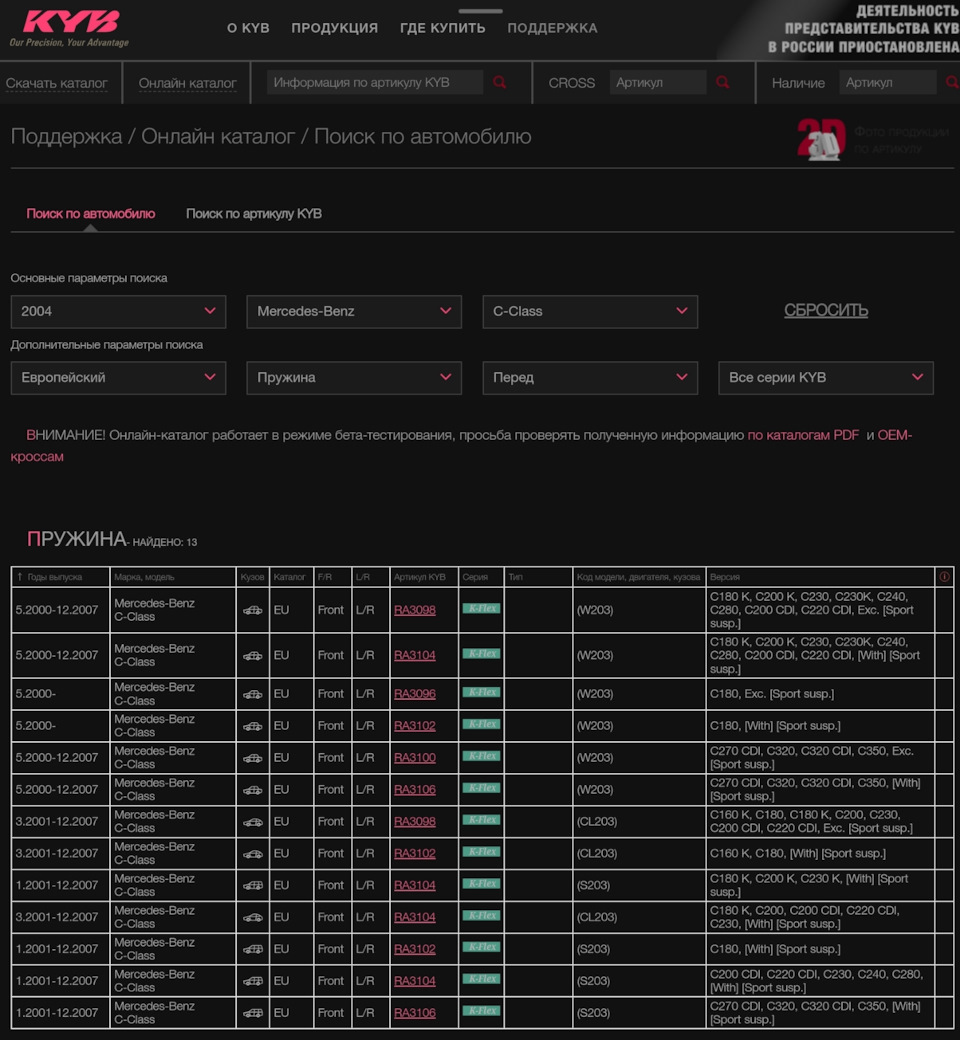Open the Перед position dropdown
960x1040 pixels.
(x=590, y=378)
